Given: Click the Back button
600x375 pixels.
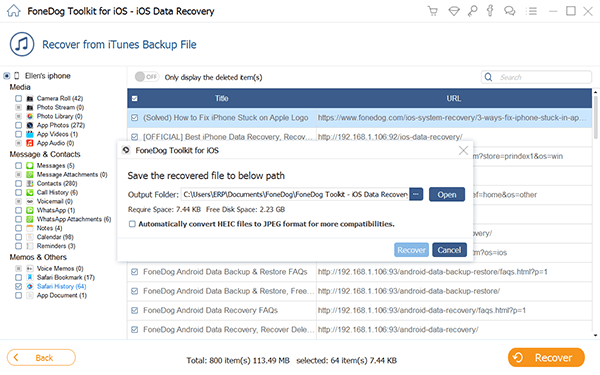Looking at the screenshot, I should pyautogui.click(x=41, y=358).
